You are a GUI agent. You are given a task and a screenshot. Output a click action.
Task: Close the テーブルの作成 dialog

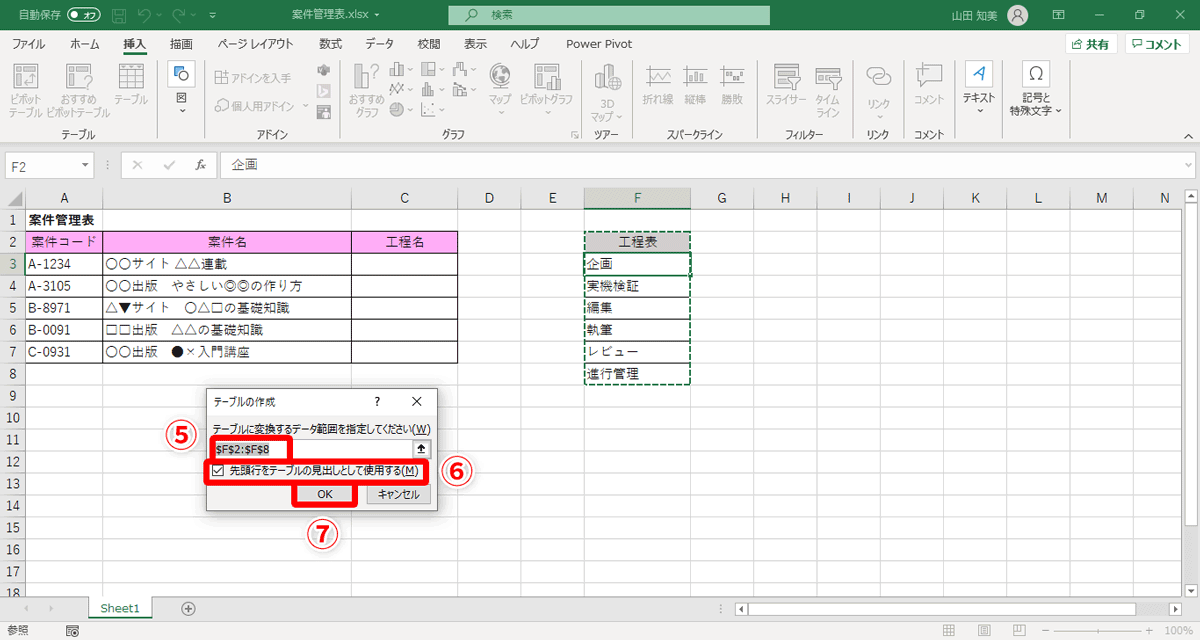pyautogui.click(x=417, y=401)
